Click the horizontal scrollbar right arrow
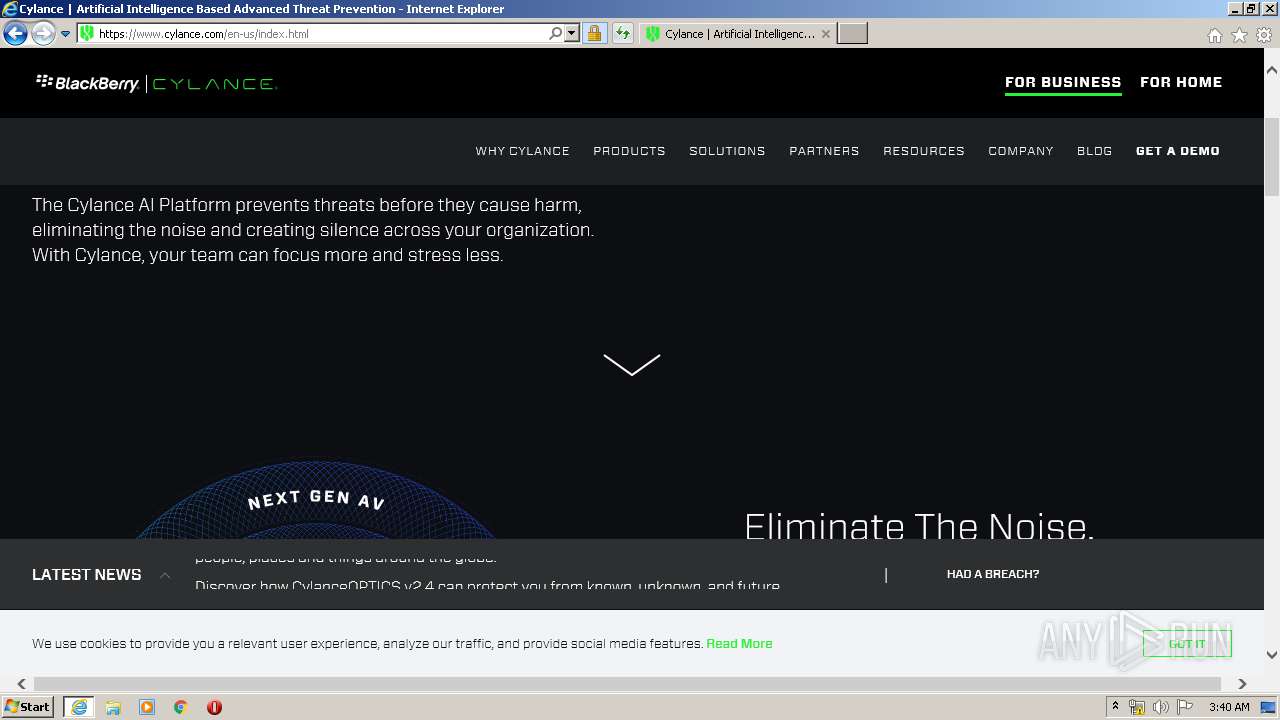This screenshot has width=1280, height=720. tap(1243, 684)
